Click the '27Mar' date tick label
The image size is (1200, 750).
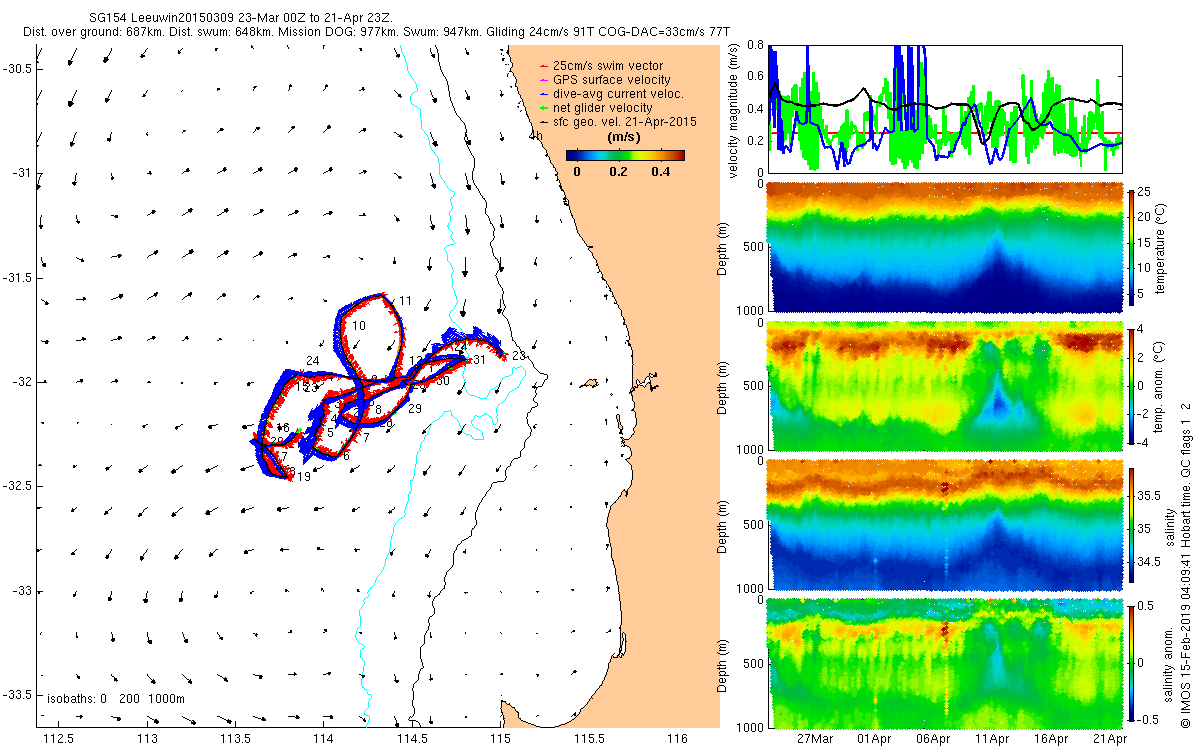point(814,739)
